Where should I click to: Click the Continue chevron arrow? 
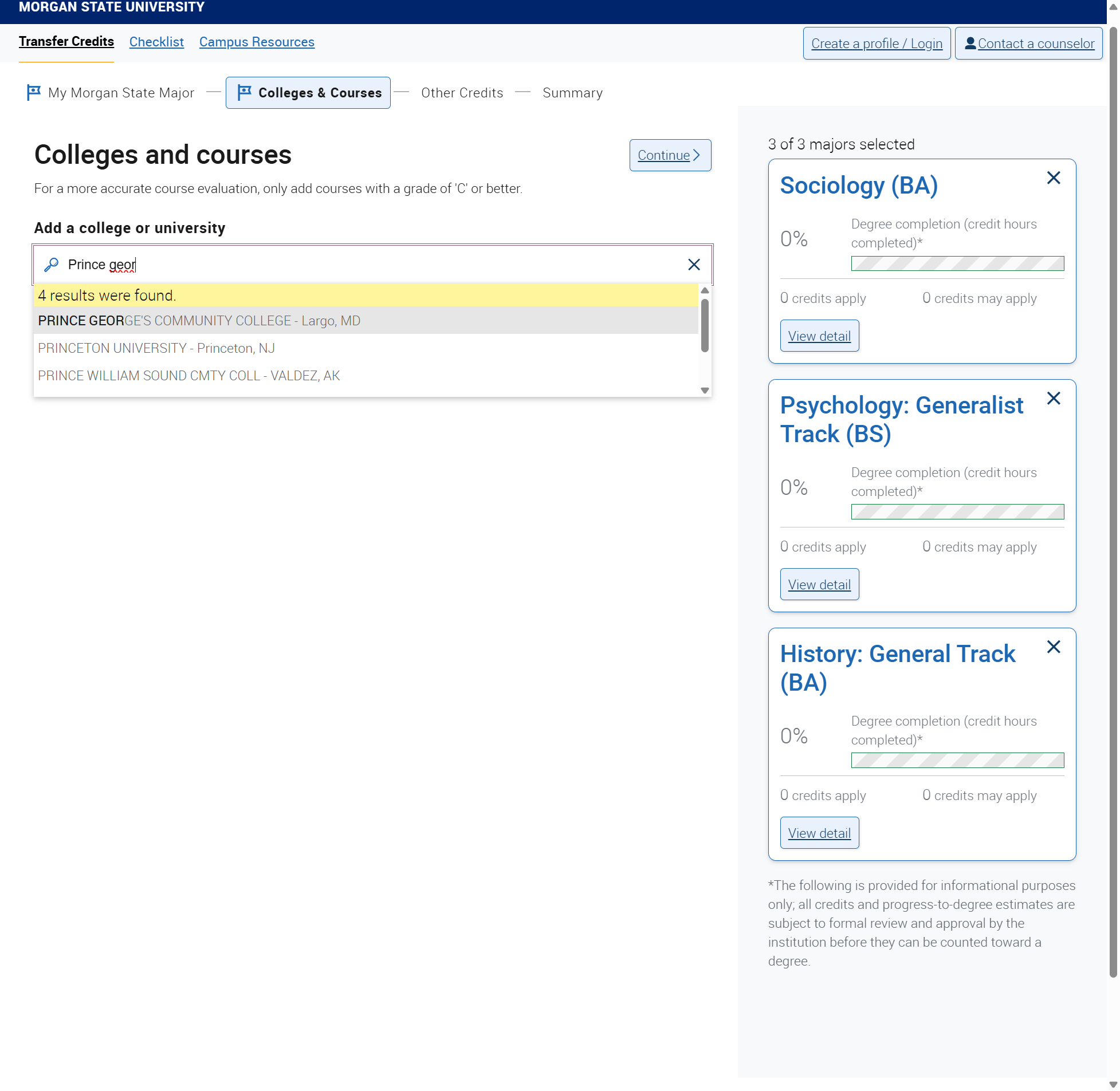(697, 155)
